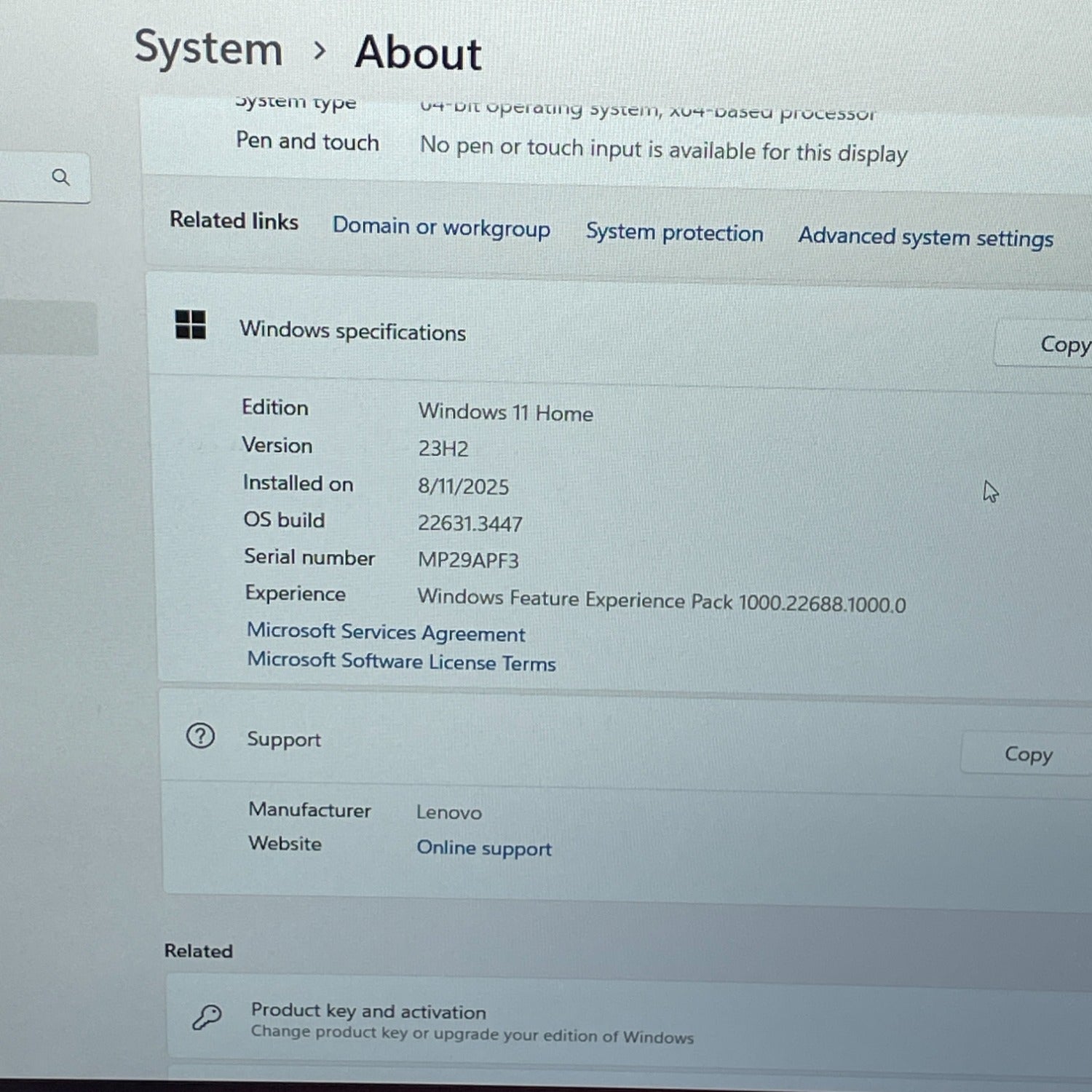Screen dimensions: 1092x1092
Task: Open Microsoft Services Agreement link
Action: tap(386, 632)
